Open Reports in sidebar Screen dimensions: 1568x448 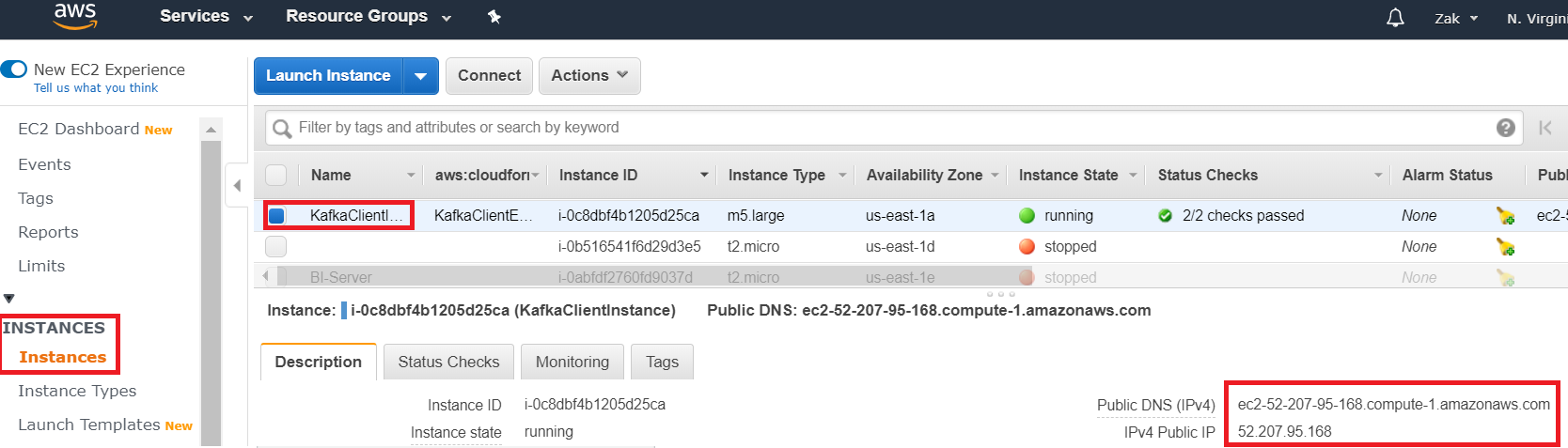click(48, 232)
